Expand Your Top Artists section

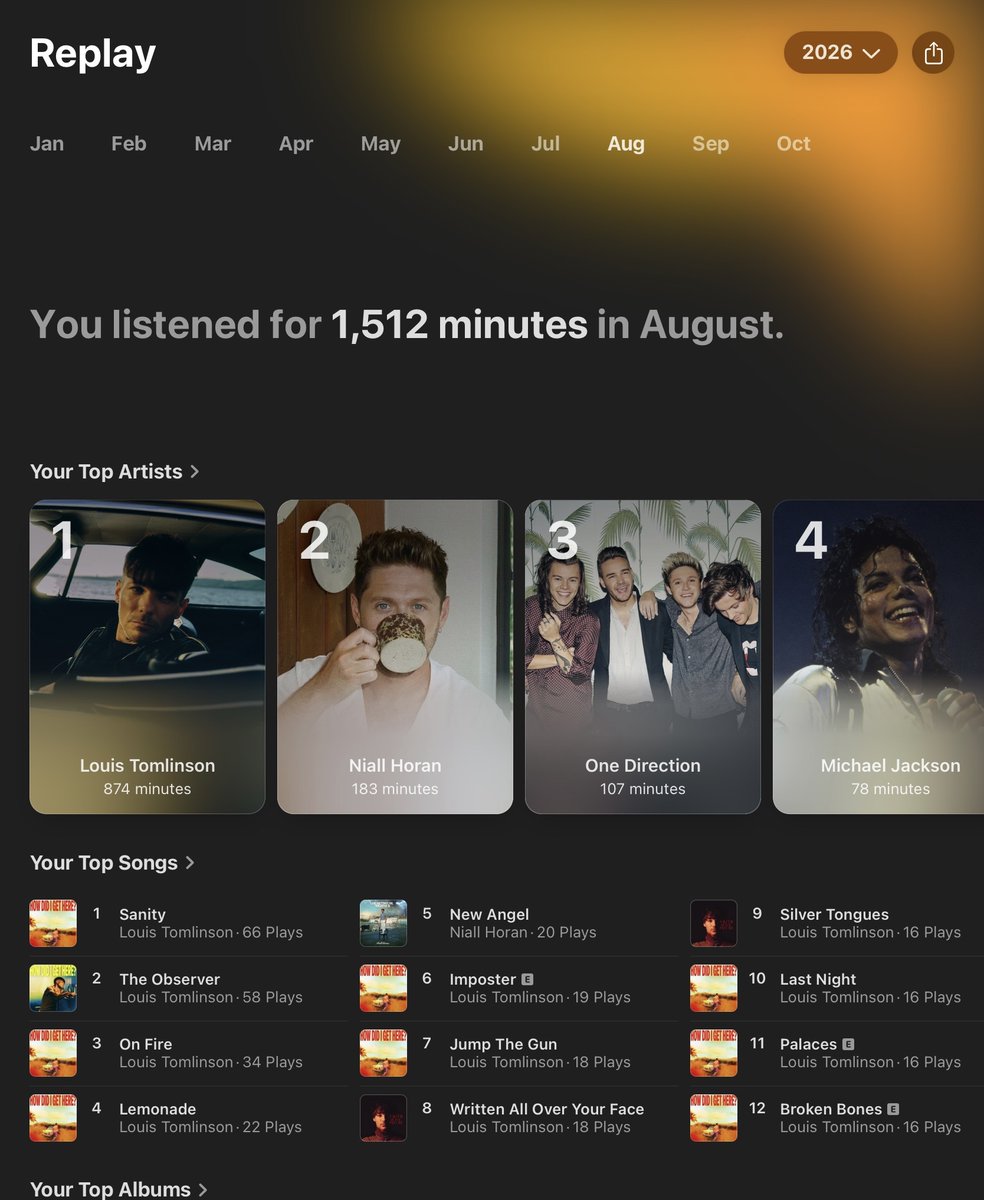point(115,471)
